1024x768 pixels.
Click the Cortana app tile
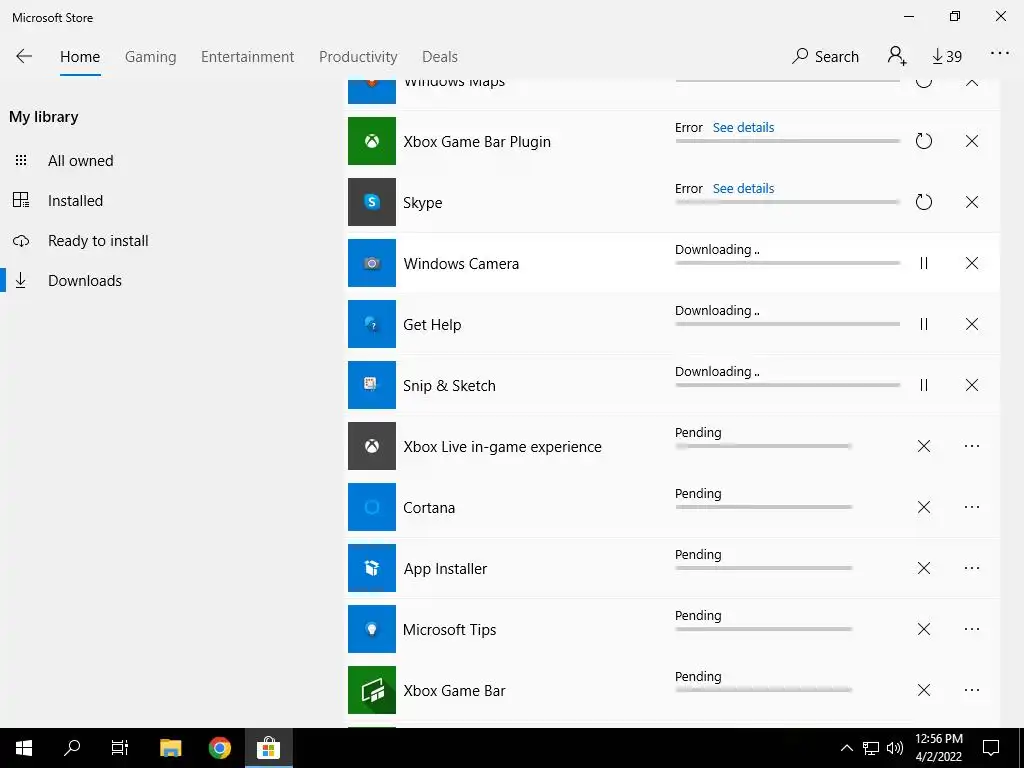click(x=372, y=507)
